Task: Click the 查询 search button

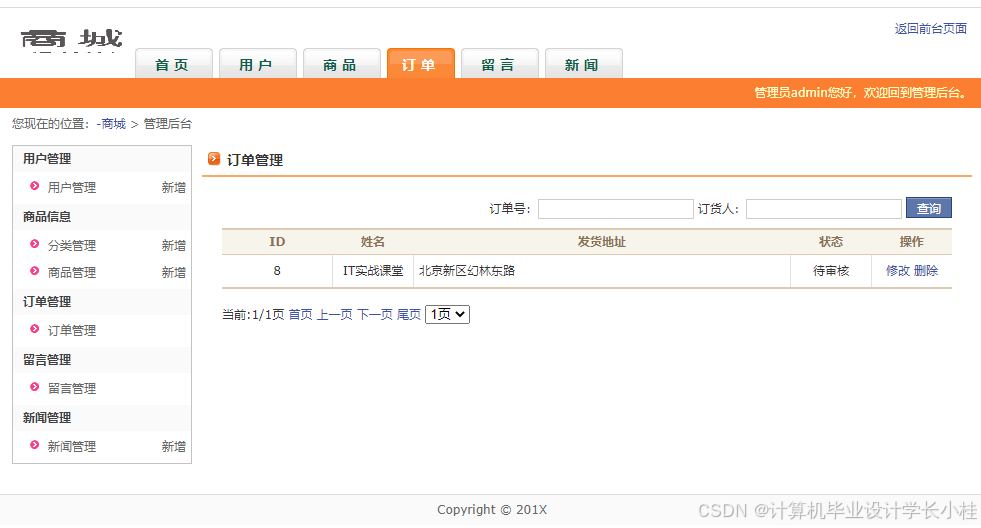Action: coord(928,208)
